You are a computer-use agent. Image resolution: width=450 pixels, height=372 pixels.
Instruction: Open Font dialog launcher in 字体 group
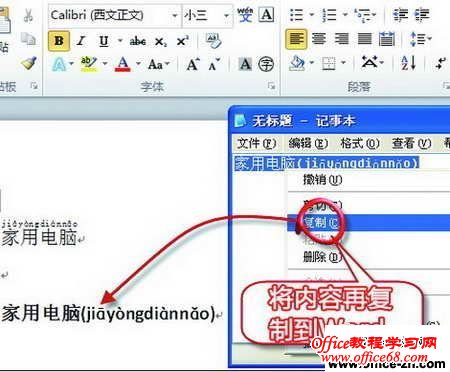click(x=271, y=86)
